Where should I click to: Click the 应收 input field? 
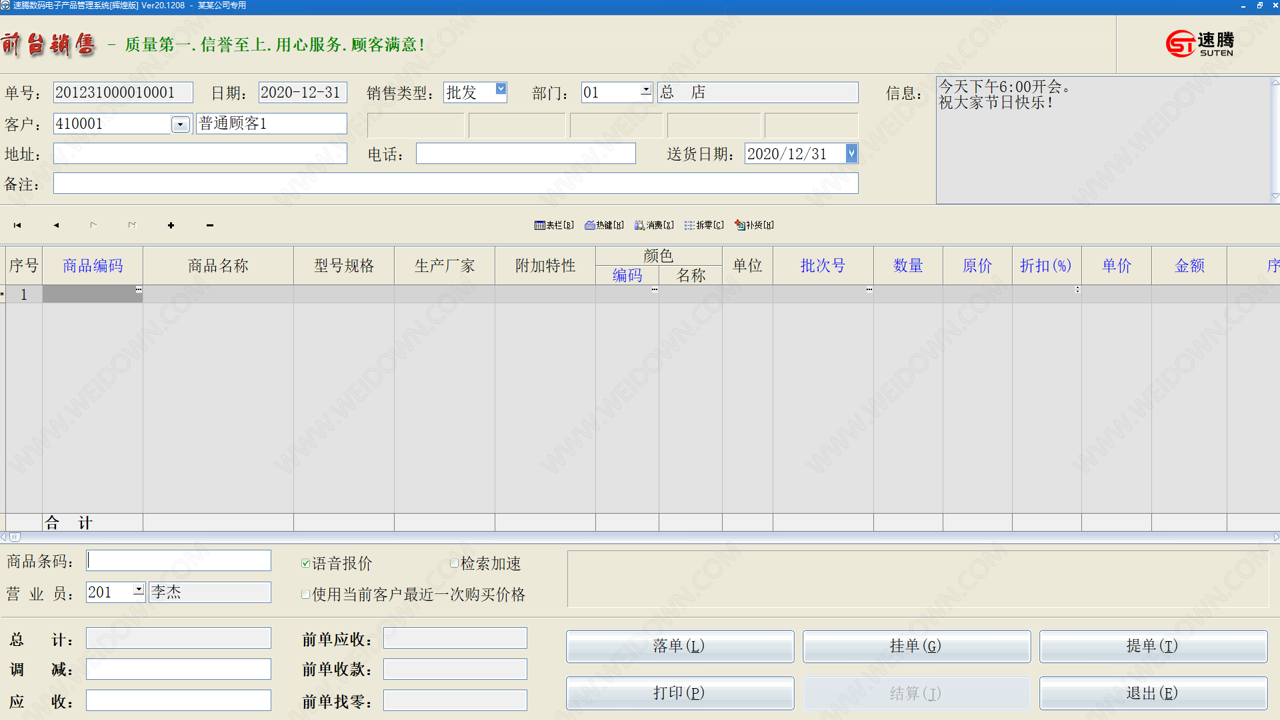tap(179, 700)
